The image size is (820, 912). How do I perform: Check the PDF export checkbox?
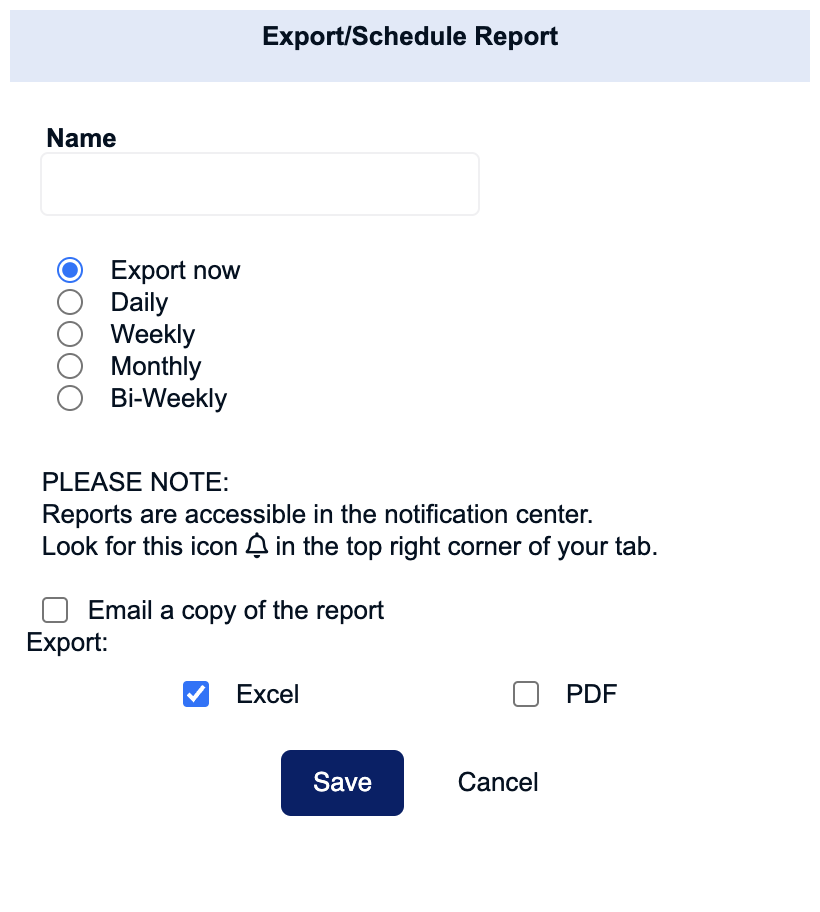point(526,694)
